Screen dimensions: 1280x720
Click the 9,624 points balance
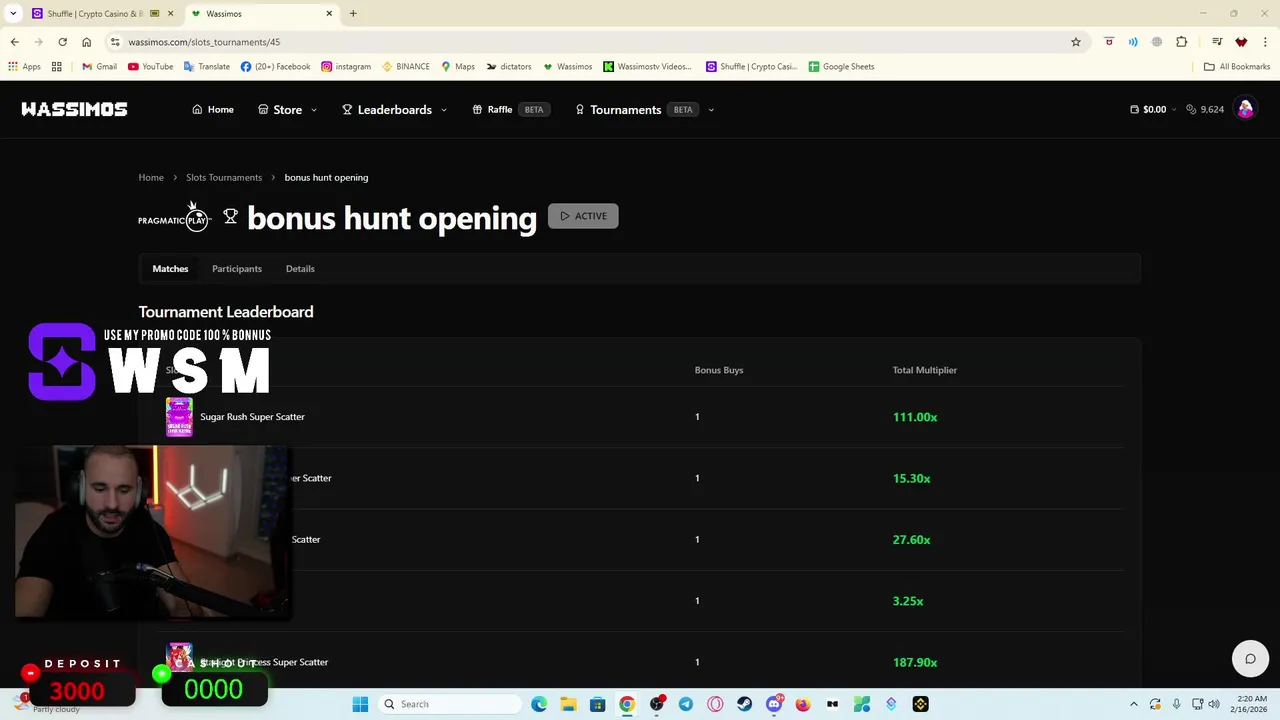tap(1205, 109)
